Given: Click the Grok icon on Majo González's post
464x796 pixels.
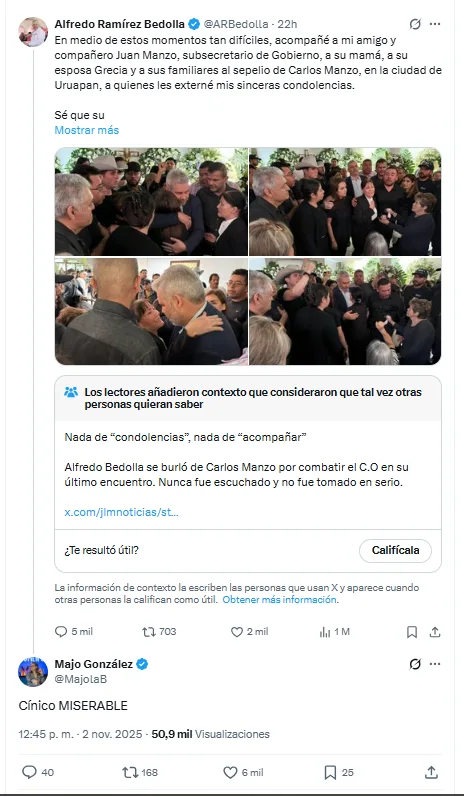Looking at the screenshot, I should 415,664.
